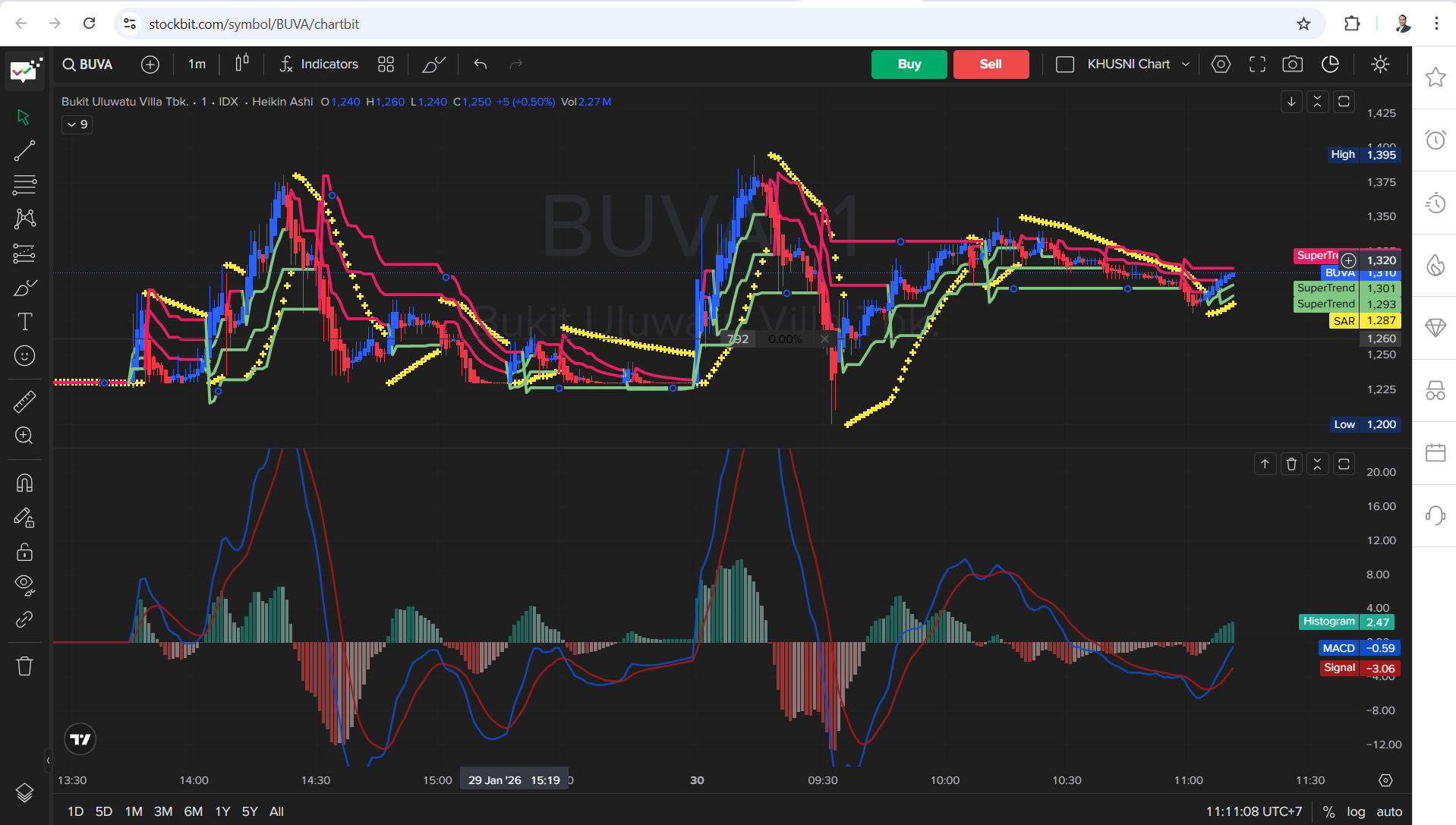This screenshot has height=825, width=1456.
Task: Delete the MACD pane
Action: (1291, 464)
